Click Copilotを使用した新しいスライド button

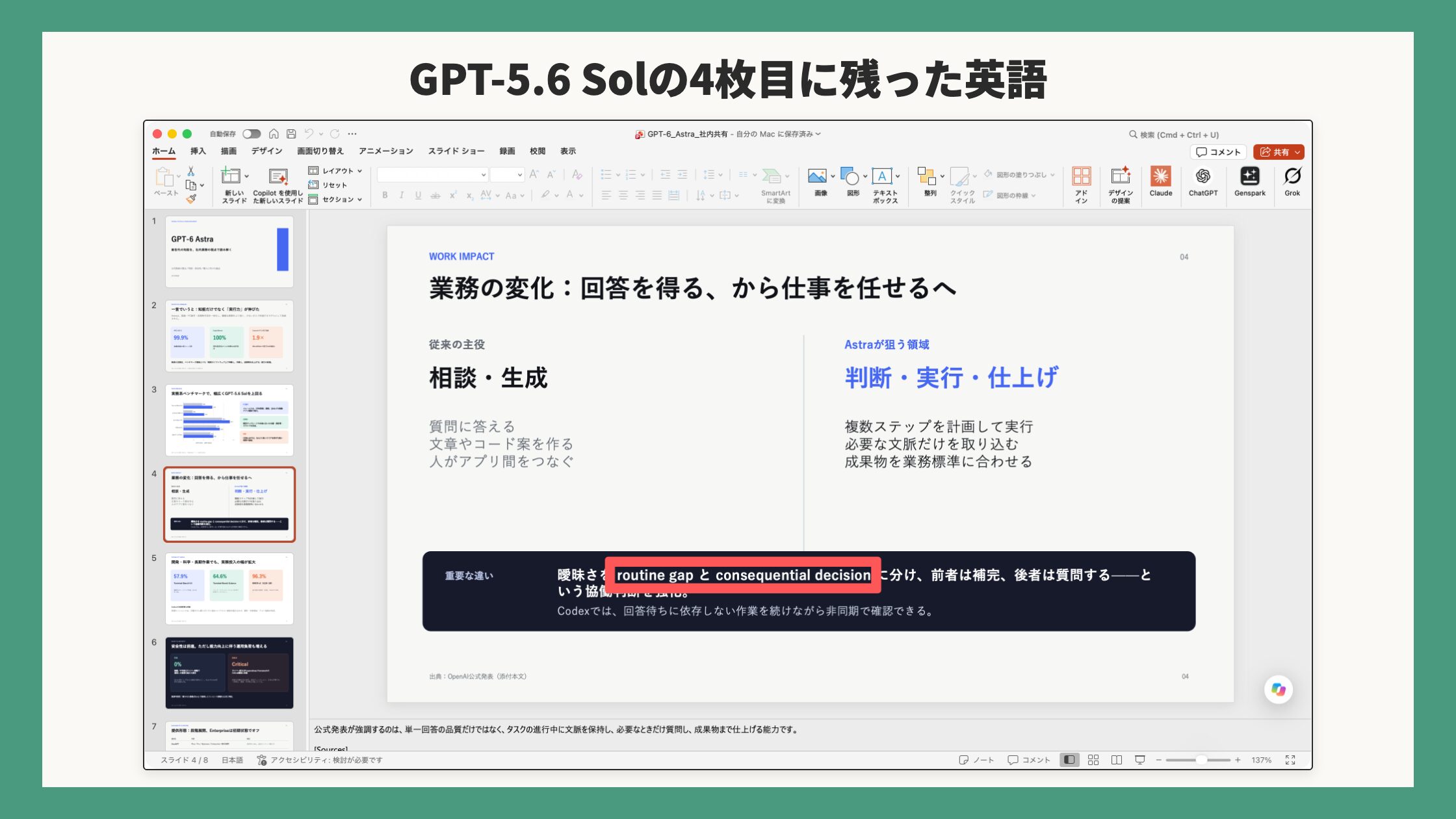pos(278,185)
